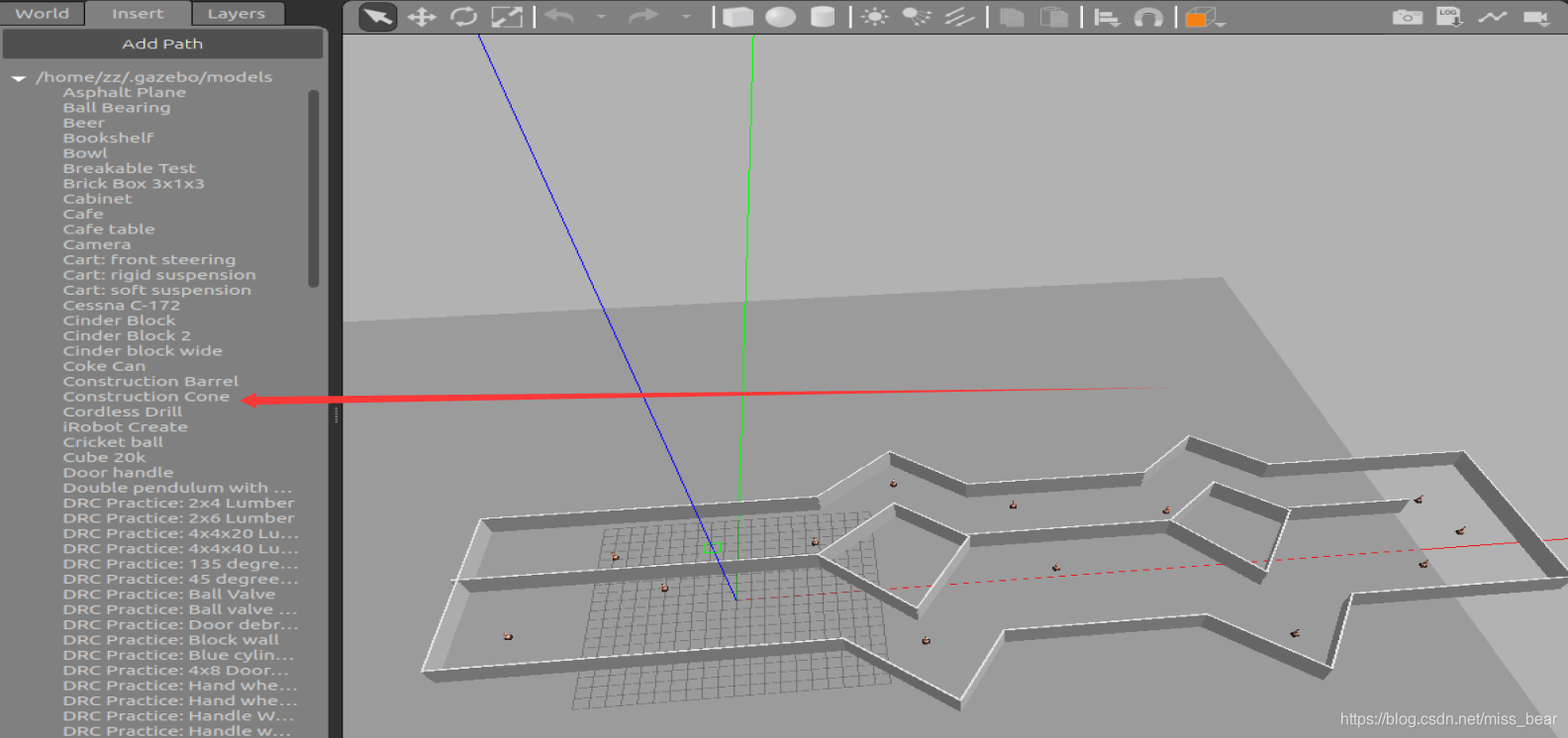Toggle the snap magnet tool

(1148, 17)
